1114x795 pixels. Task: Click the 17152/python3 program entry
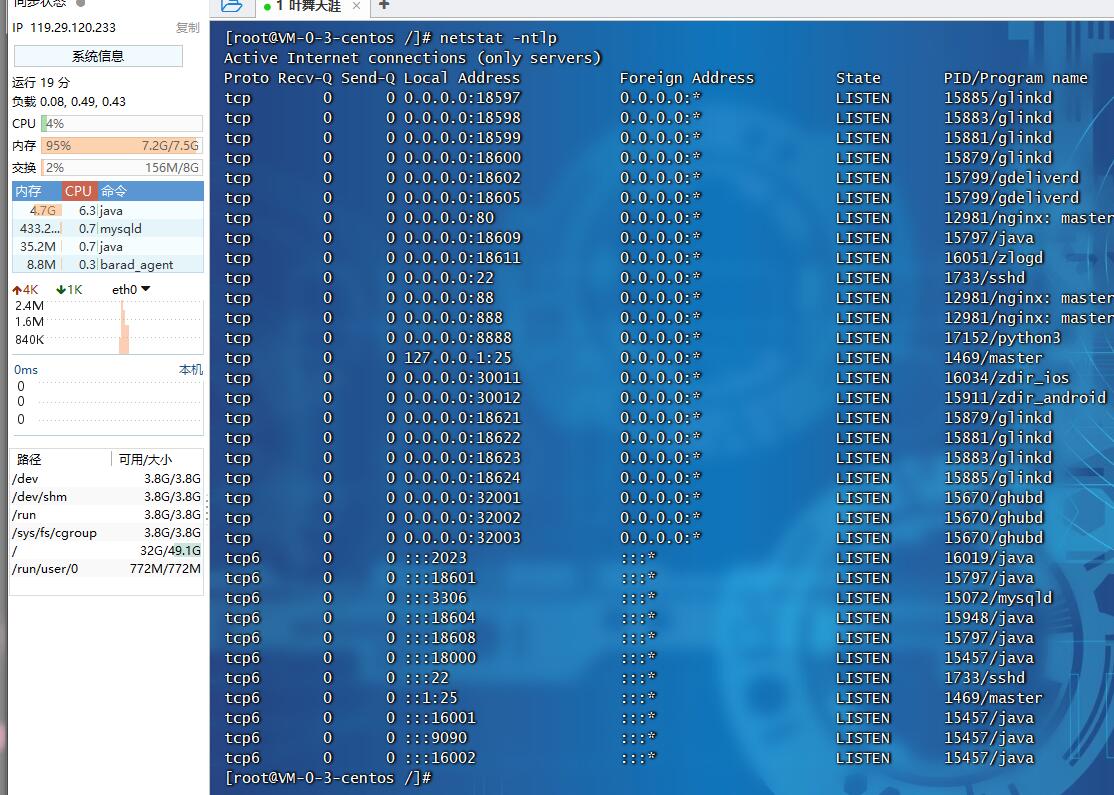point(1002,337)
